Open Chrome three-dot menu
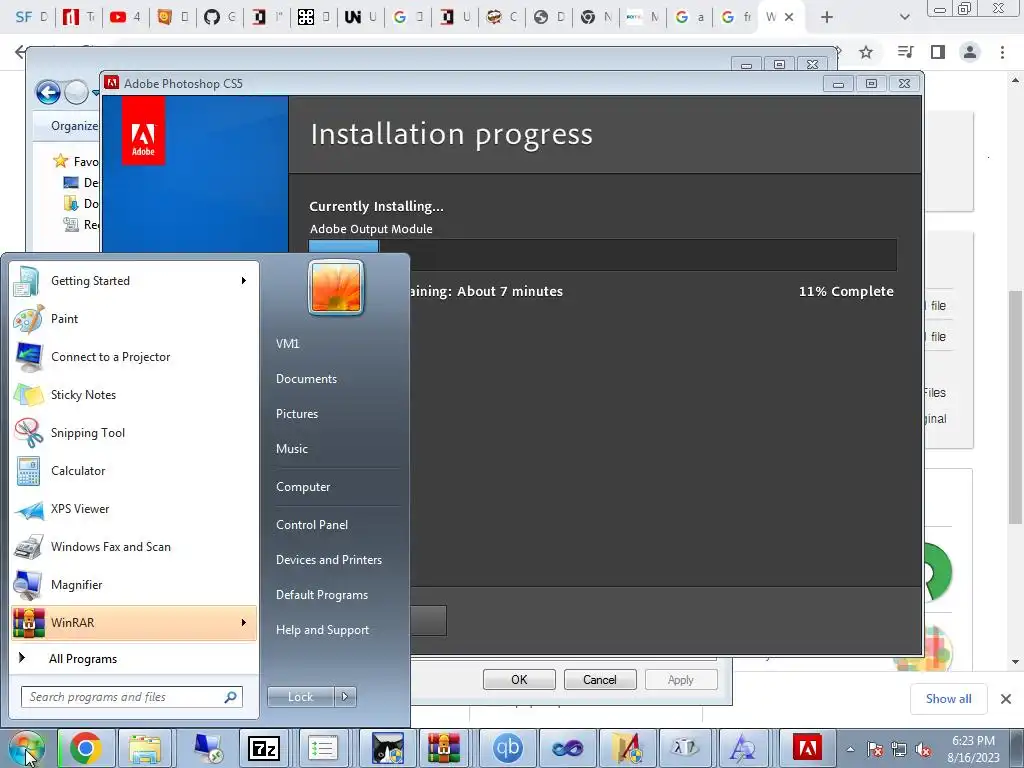This screenshot has width=1024, height=768. [1002, 52]
